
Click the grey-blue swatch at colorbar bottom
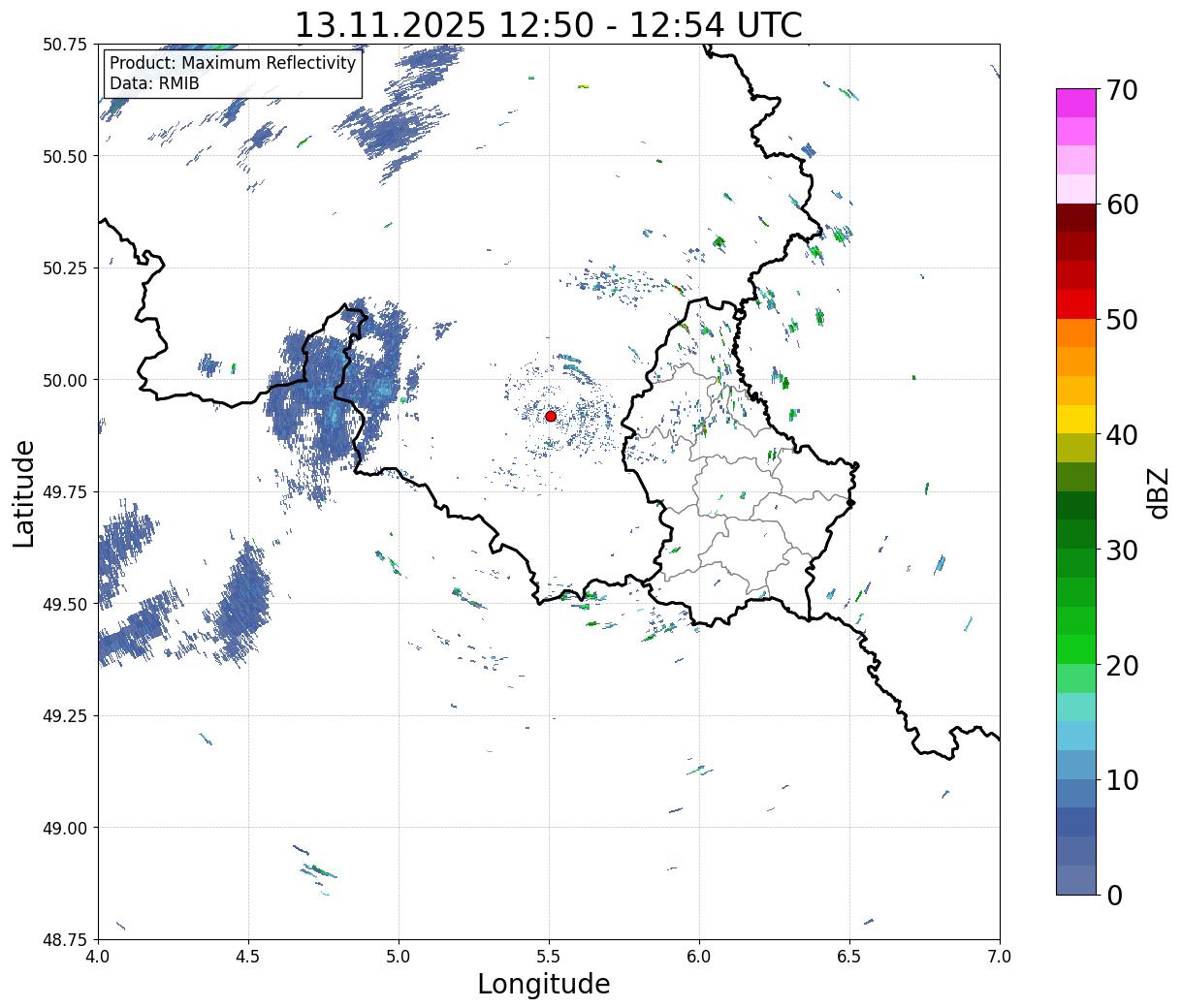click(1076, 880)
